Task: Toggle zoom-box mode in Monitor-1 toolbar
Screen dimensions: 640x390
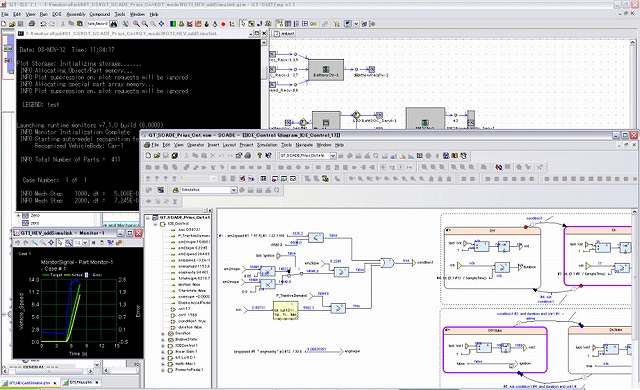Action: click(69, 243)
